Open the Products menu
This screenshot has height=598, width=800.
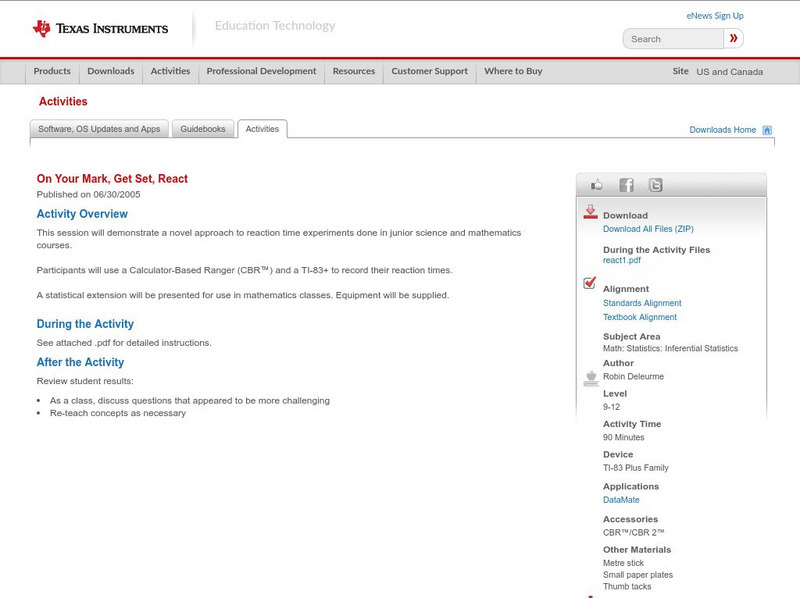[x=52, y=71]
